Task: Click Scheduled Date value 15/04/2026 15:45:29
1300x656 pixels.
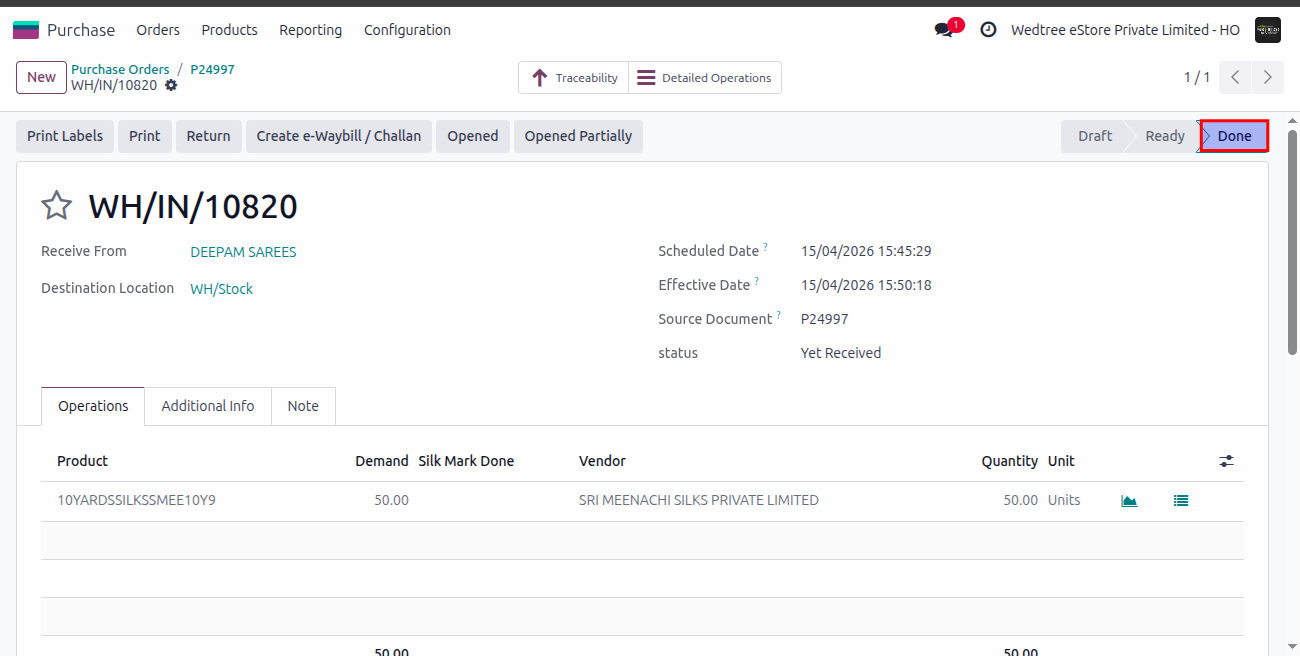Action: tap(866, 251)
